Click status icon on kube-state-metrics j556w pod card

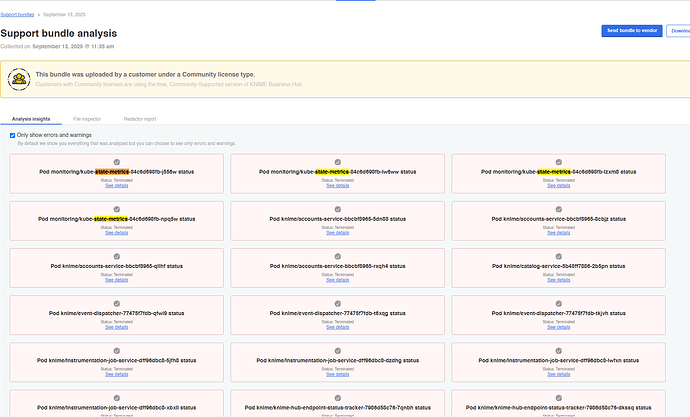click(117, 162)
